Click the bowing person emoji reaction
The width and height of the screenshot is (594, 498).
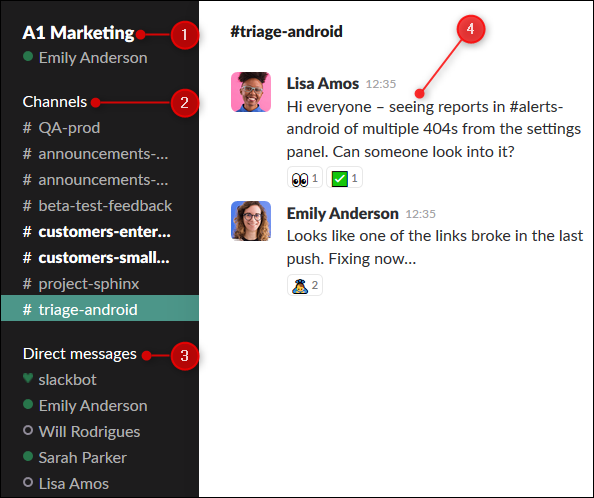pos(305,285)
